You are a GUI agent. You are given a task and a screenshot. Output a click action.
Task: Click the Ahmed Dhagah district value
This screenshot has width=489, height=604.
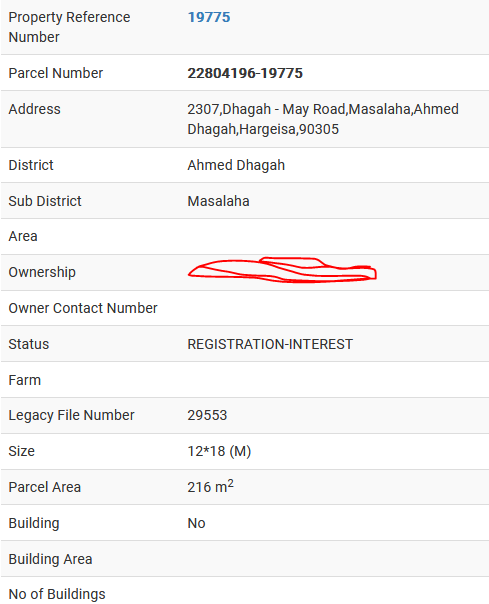(236, 165)
